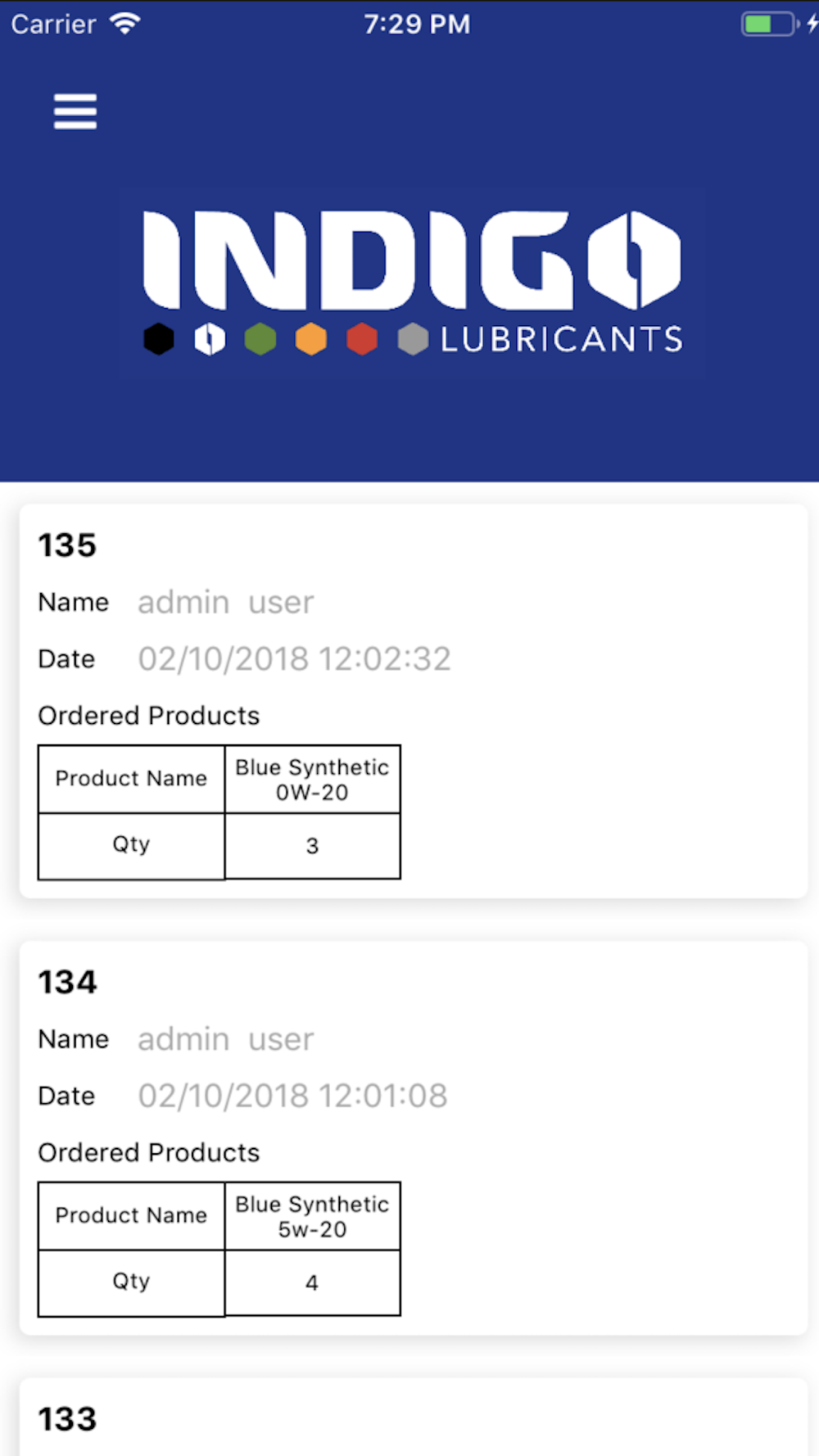
Task: Tap the gray hexagon logo dot
Action: tap(413, 339)
